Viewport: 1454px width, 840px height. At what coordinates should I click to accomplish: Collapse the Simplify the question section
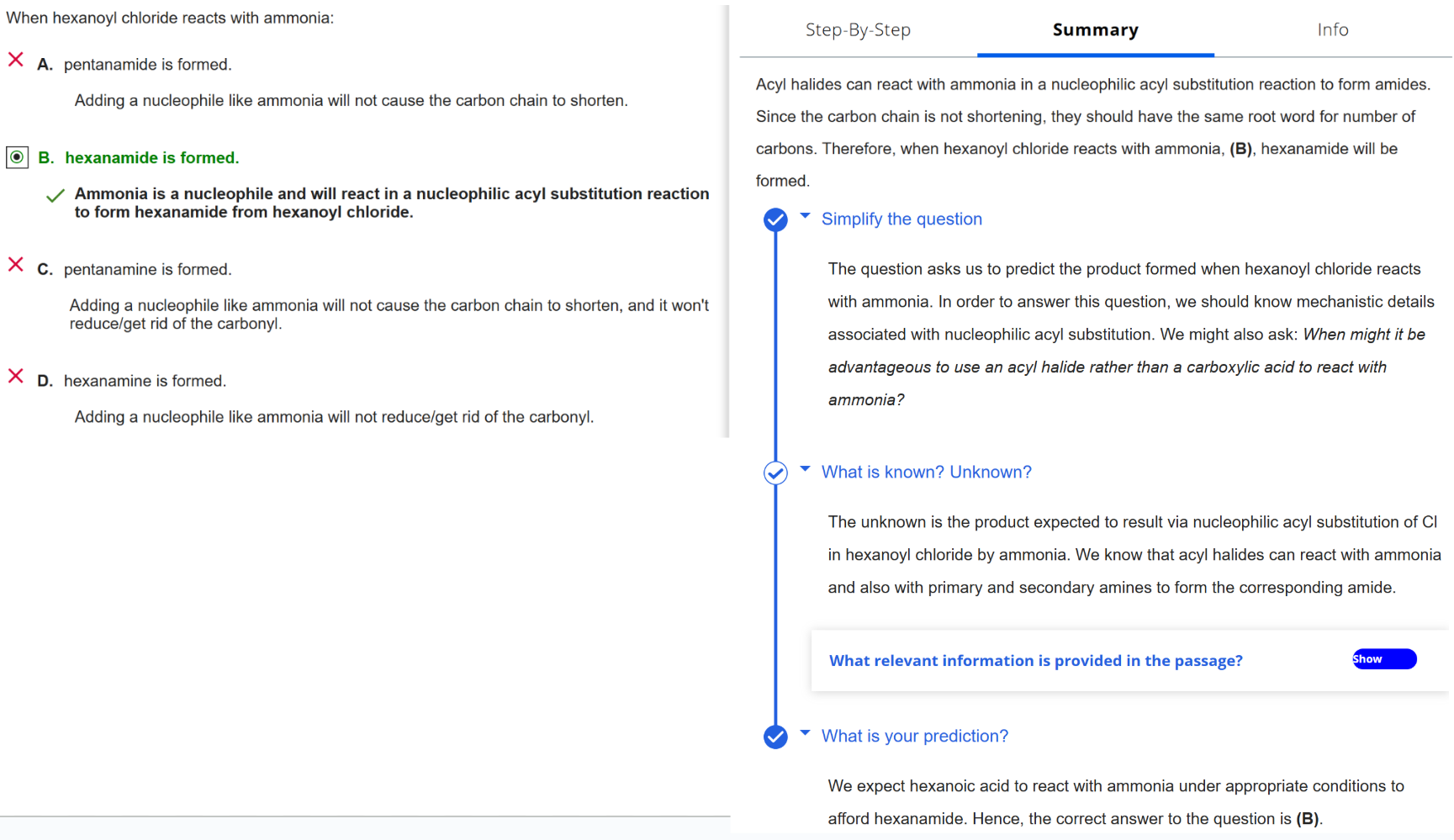pos(806,216)
